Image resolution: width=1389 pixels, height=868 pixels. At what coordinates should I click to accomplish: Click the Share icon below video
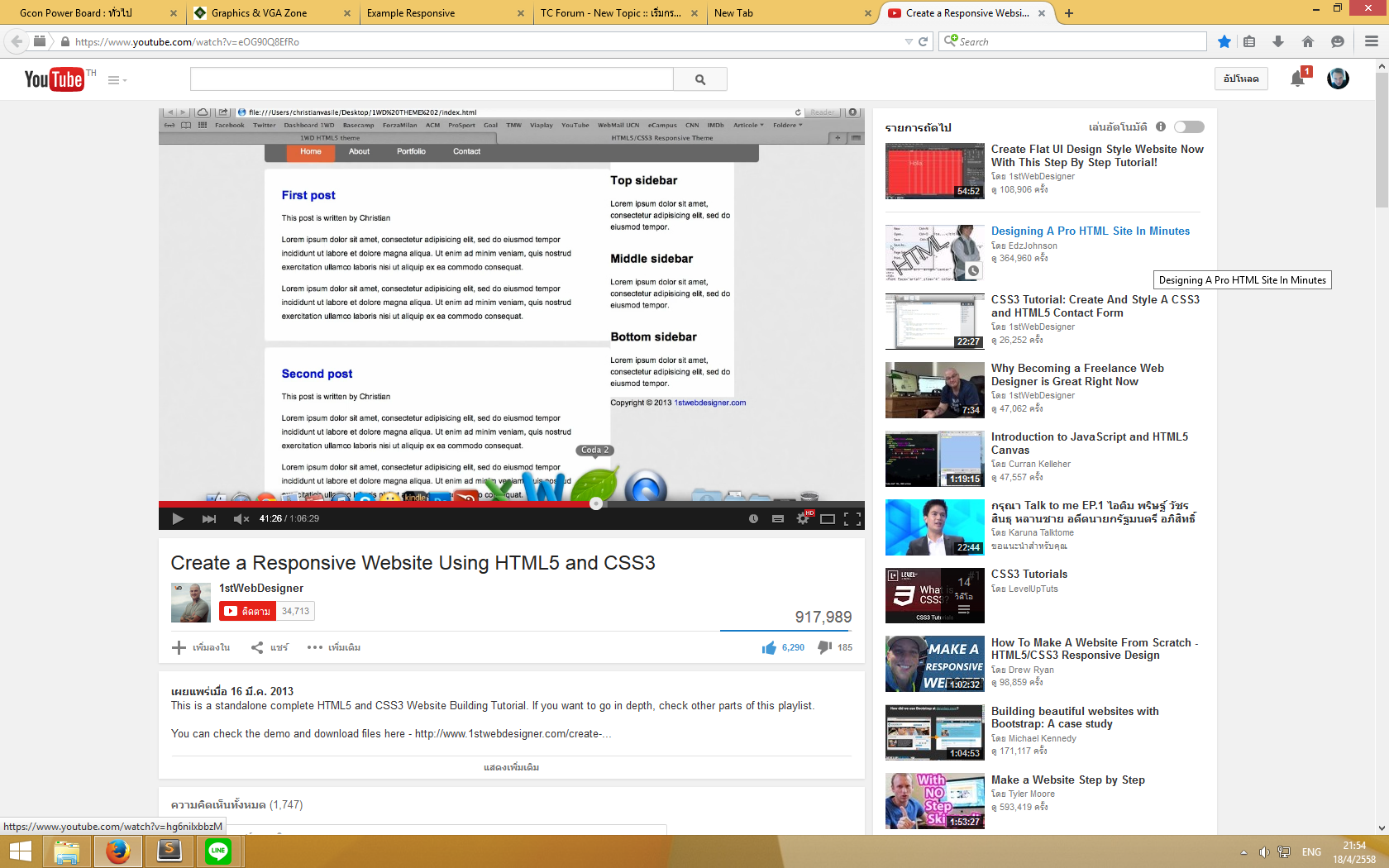[257, 647]
